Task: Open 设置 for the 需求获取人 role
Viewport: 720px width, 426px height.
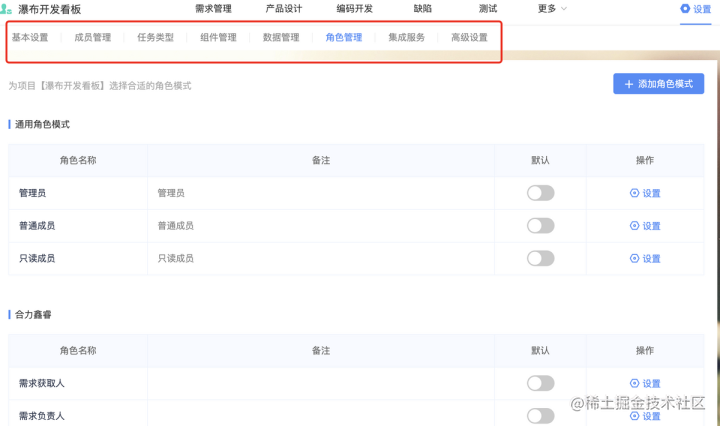Action: pyautogui.click(x=645, y=383)
